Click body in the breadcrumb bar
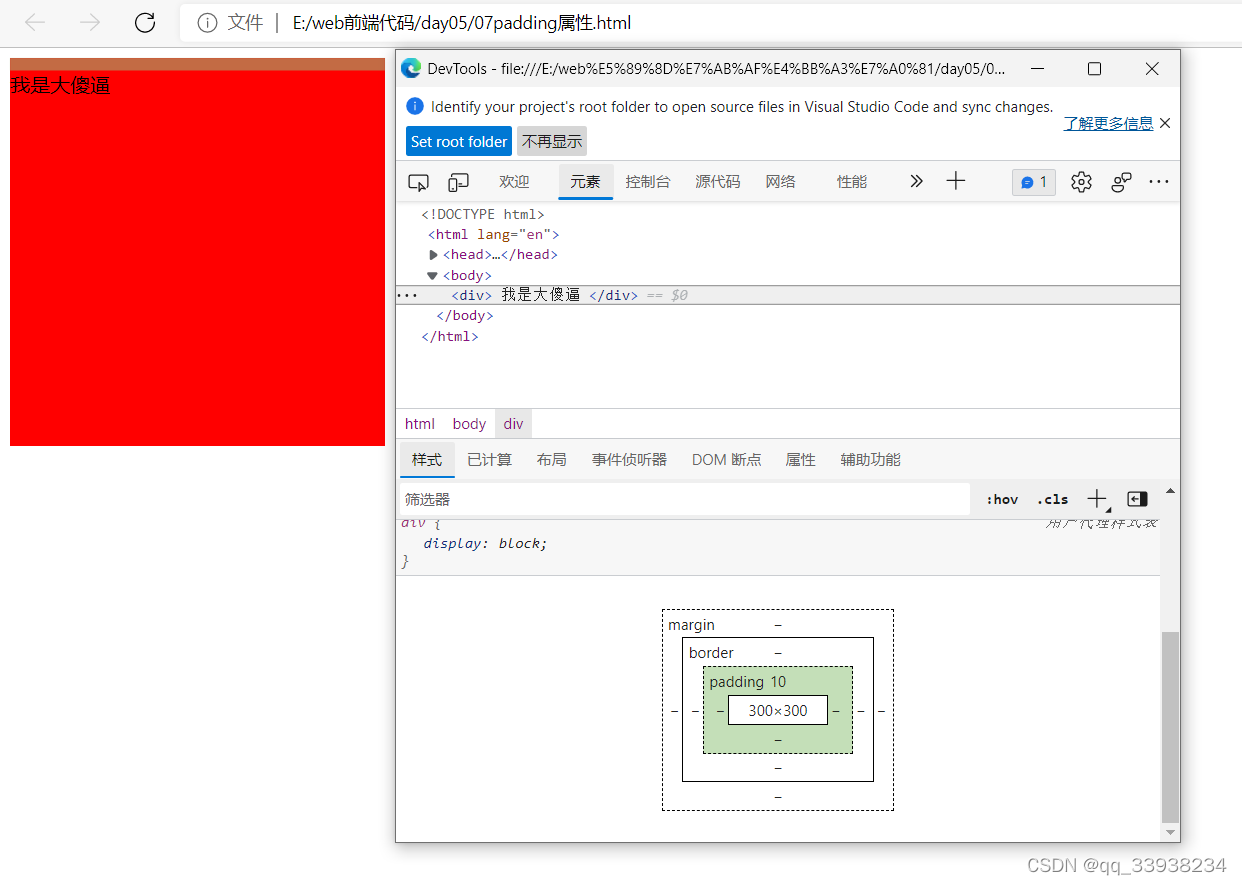The height and width of the screenshot is (885, 1242). point(469,424)
